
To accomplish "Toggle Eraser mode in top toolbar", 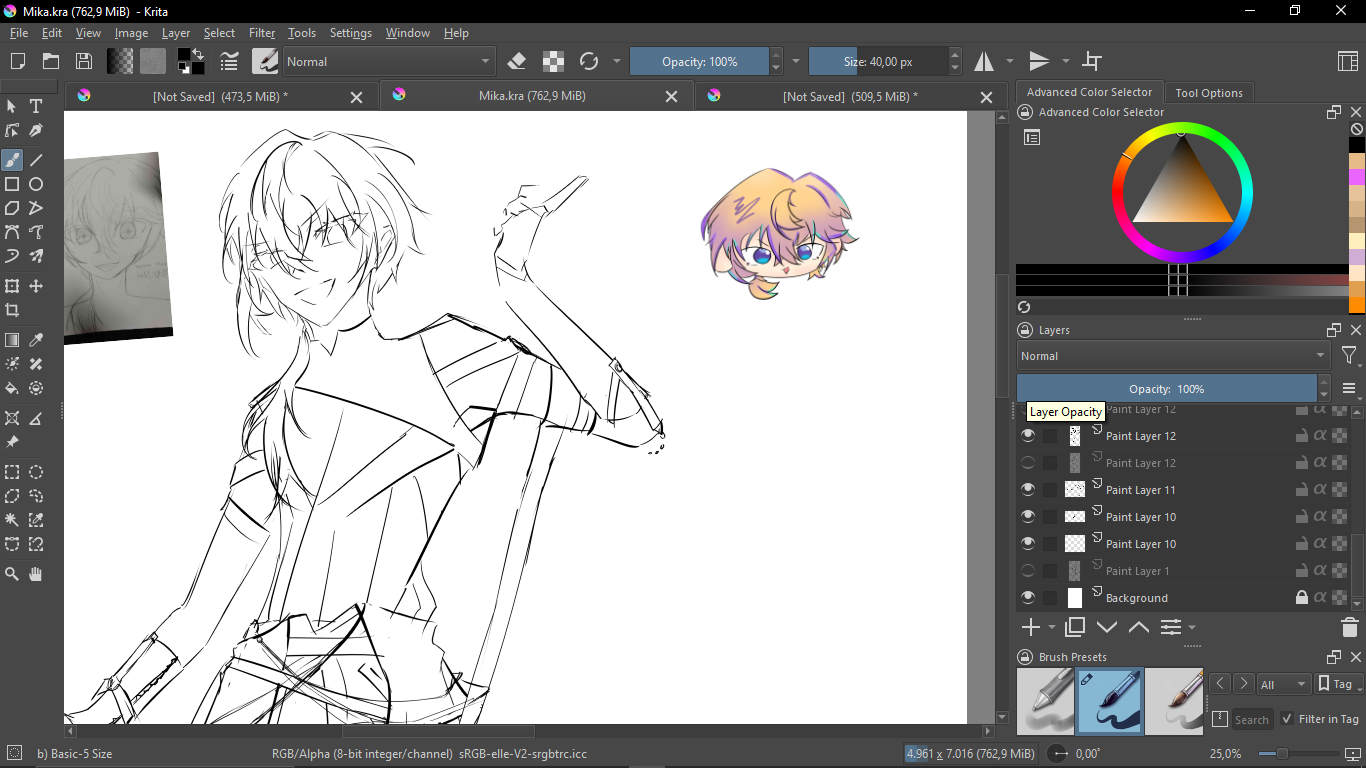I will pos(516,62).
